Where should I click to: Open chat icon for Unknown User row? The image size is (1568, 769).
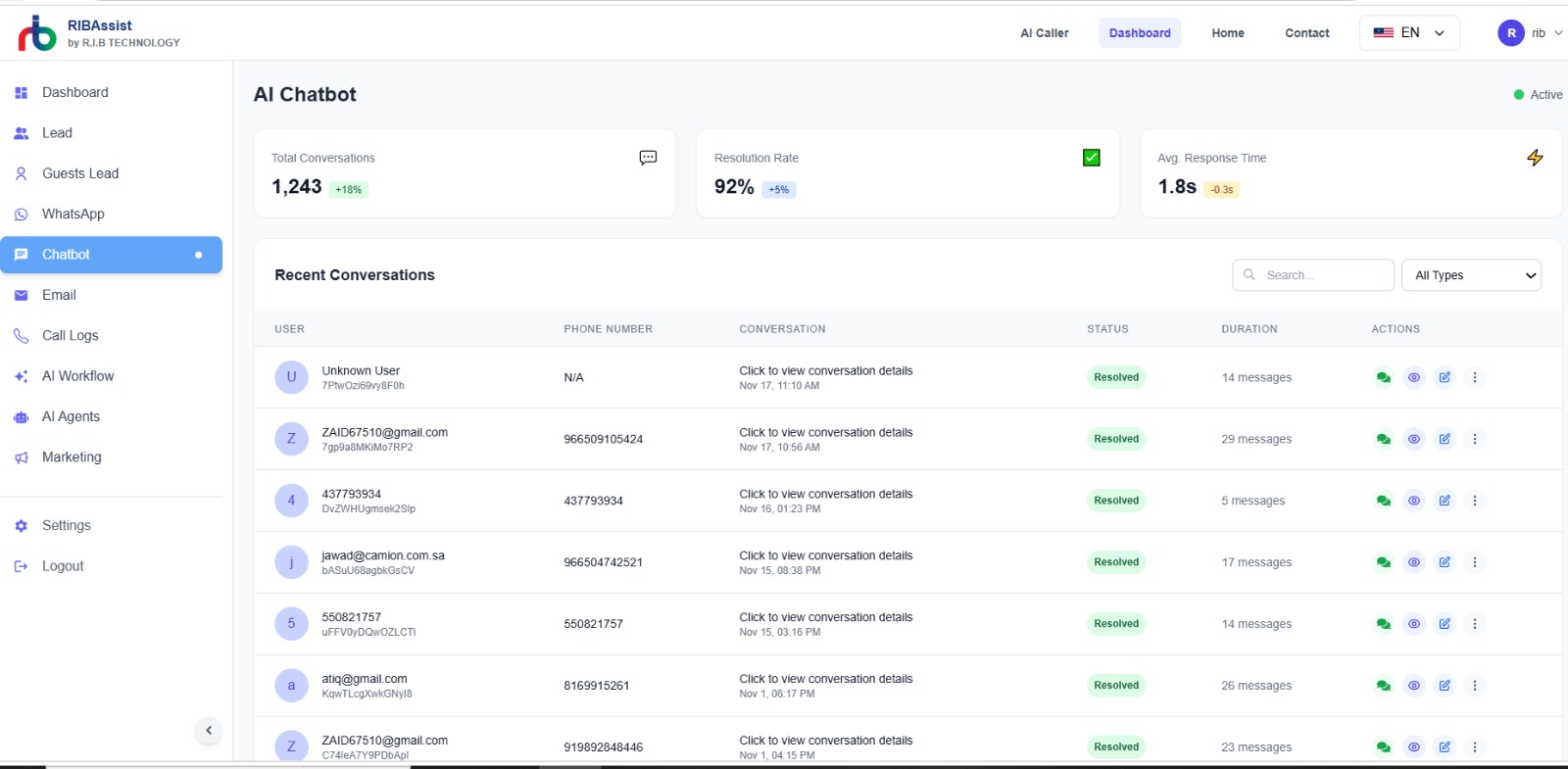(x=1383, y=377)
